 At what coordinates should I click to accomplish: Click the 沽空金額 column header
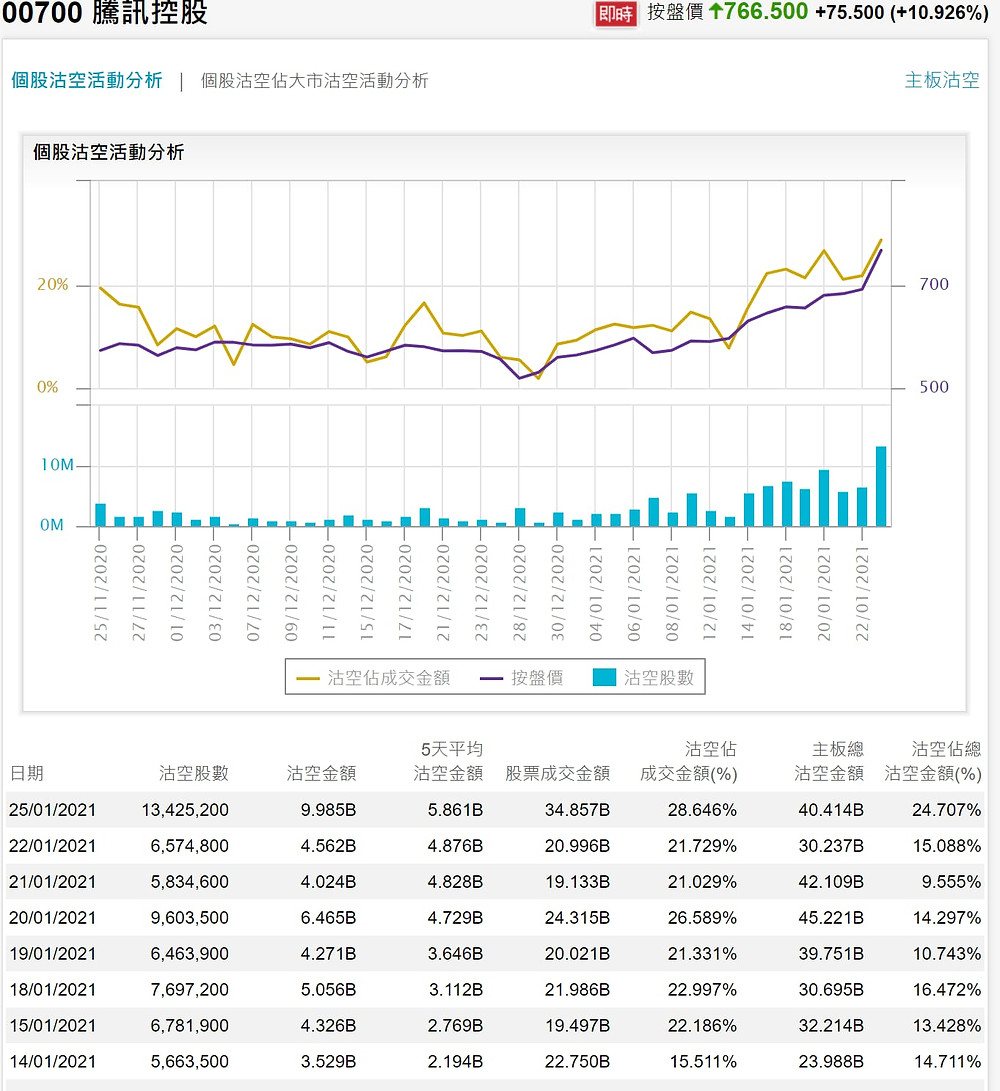coord(322,773)
